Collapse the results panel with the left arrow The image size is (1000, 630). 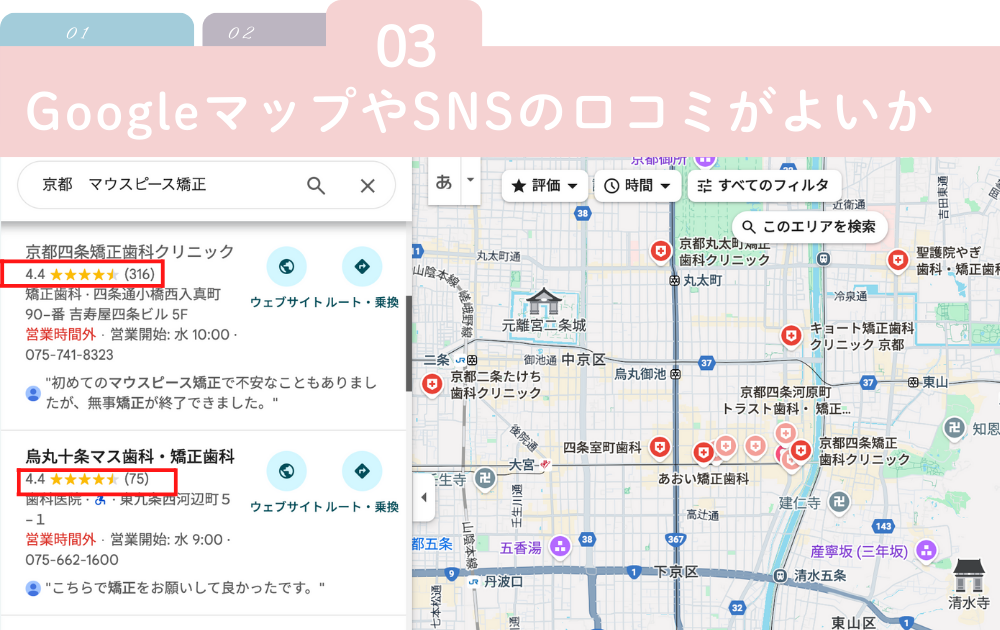(424, 499)
